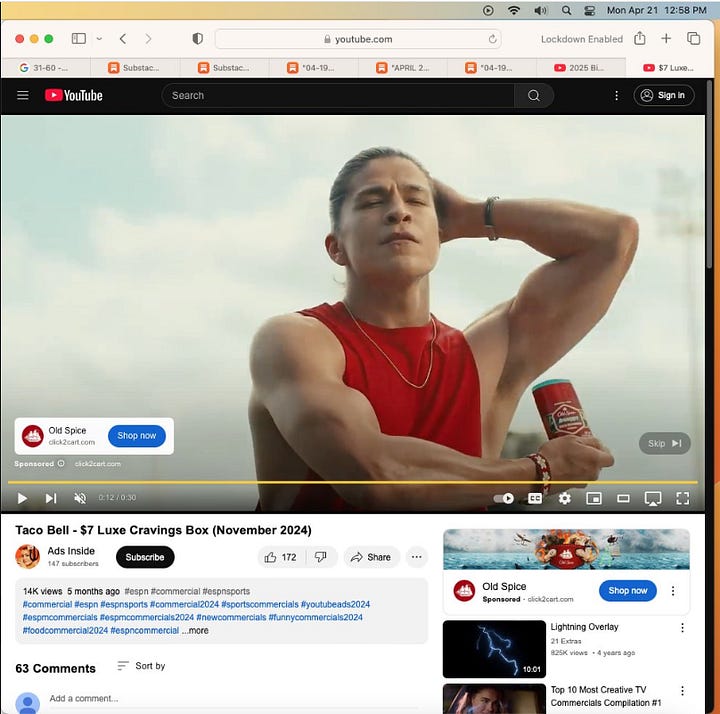Click into the YouTube Search field
Image resolution: width=720 pixels, height=714 pixels.
tap(338, 95)
